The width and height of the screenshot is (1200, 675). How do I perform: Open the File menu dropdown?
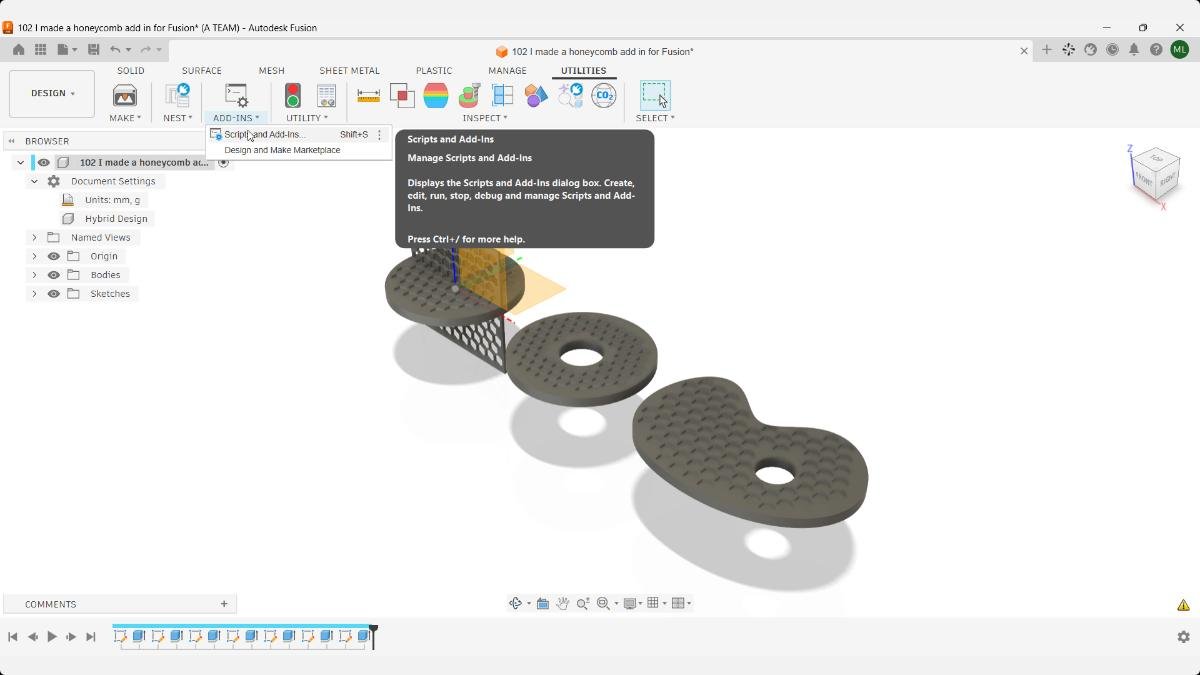click(67, 50)
